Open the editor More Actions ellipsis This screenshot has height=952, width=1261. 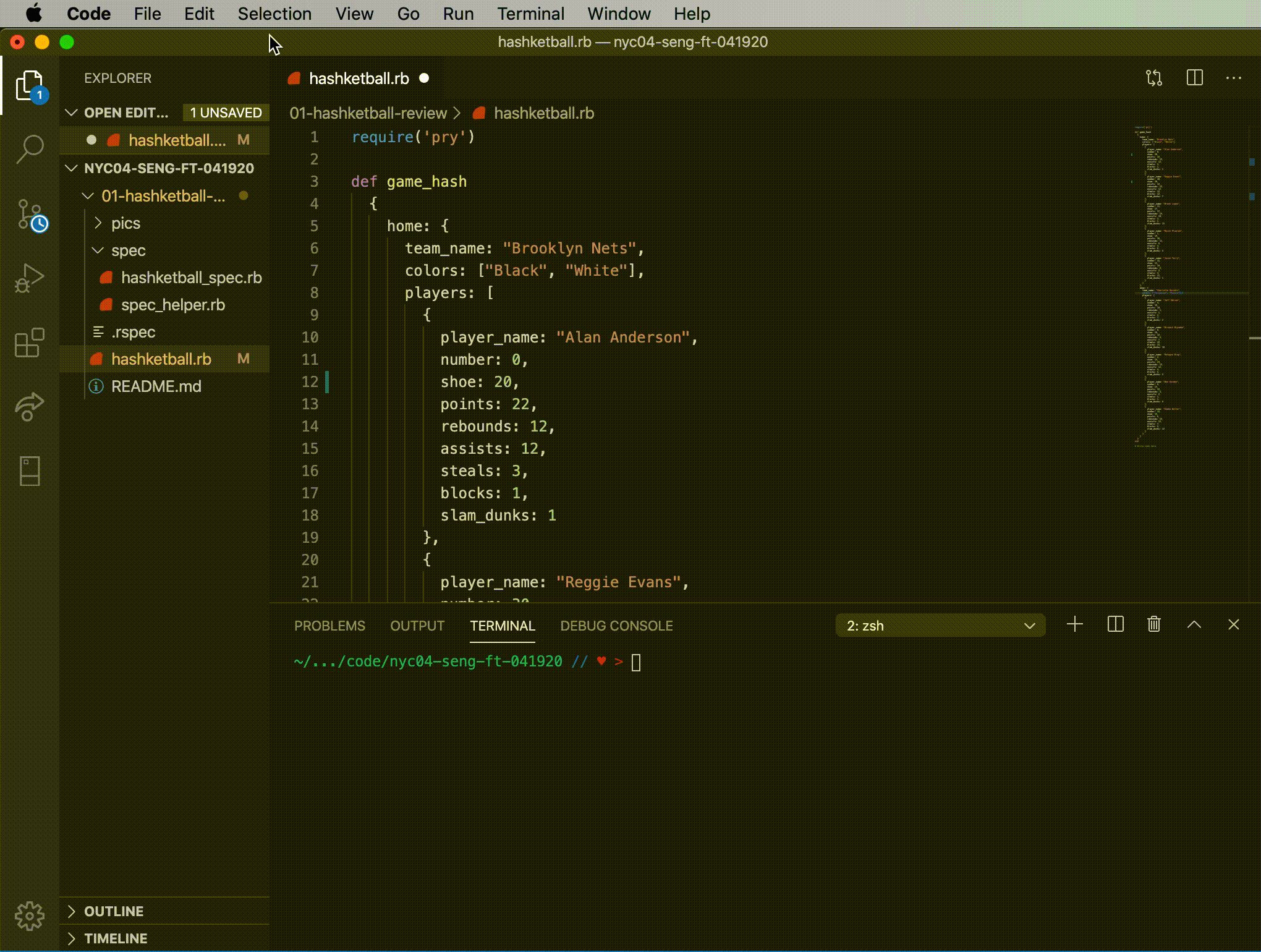coord(1234,78)
